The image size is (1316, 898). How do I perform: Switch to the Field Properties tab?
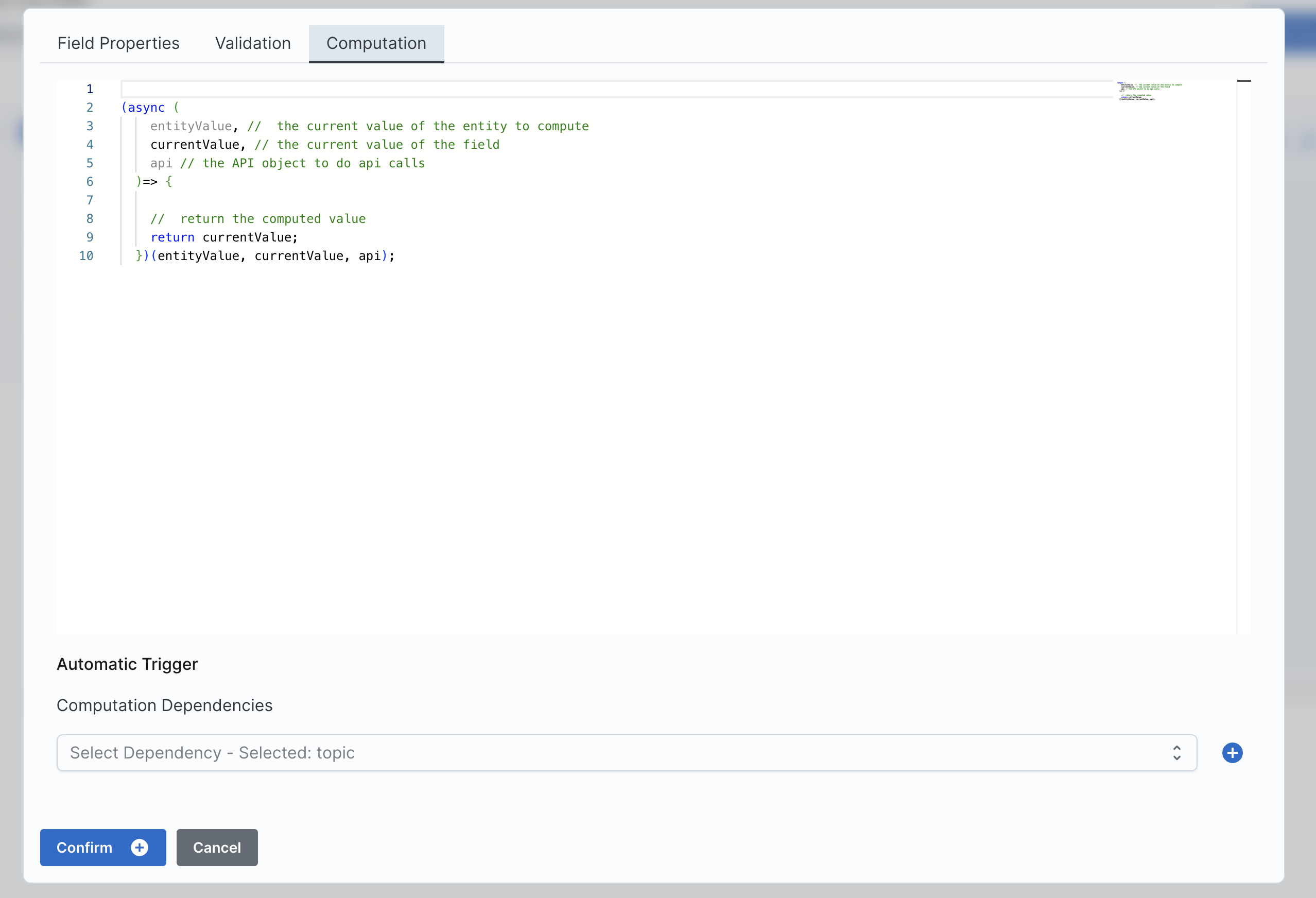[118, 43]
